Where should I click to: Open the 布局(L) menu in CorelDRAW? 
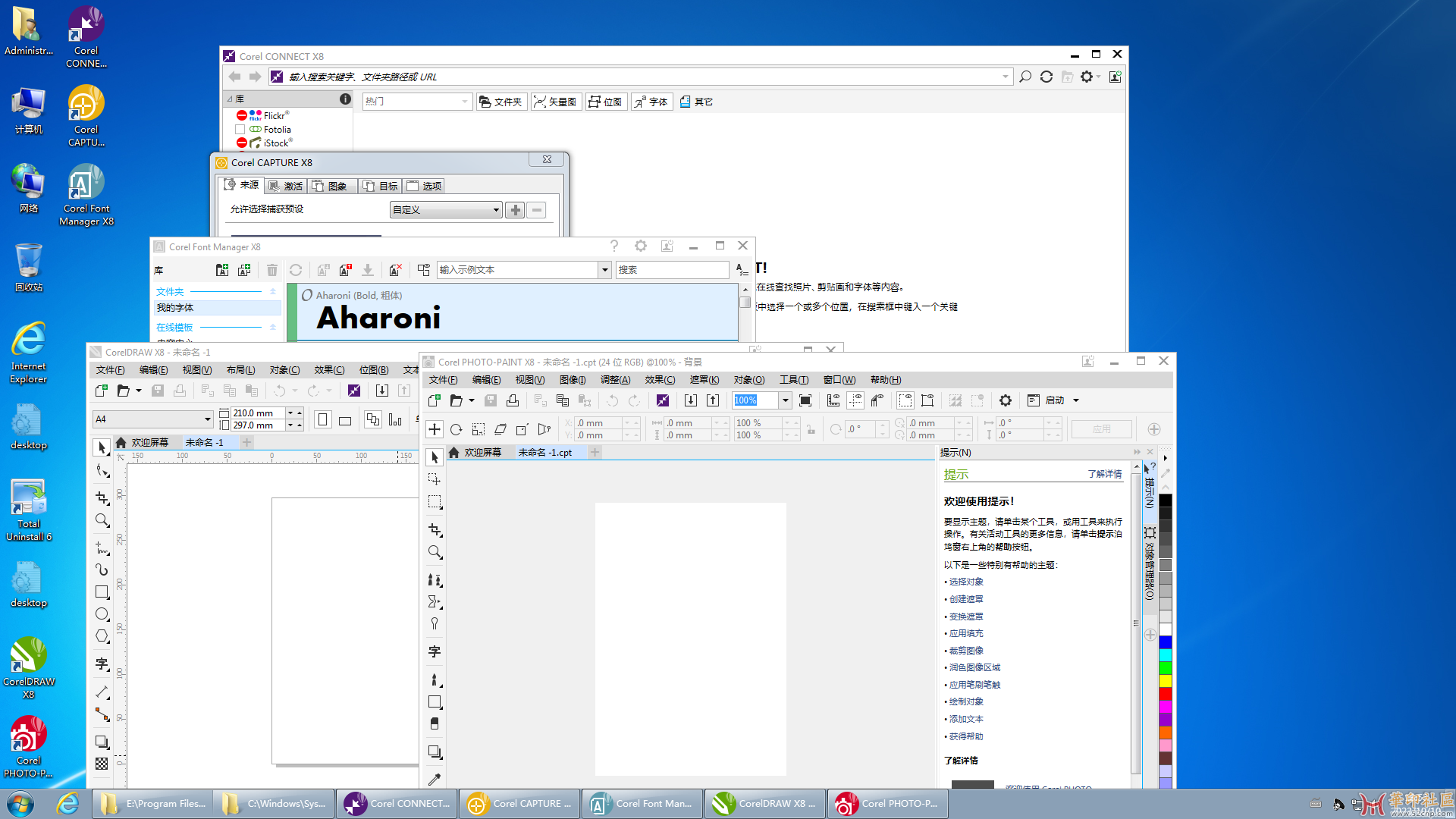tap(240, 370)
